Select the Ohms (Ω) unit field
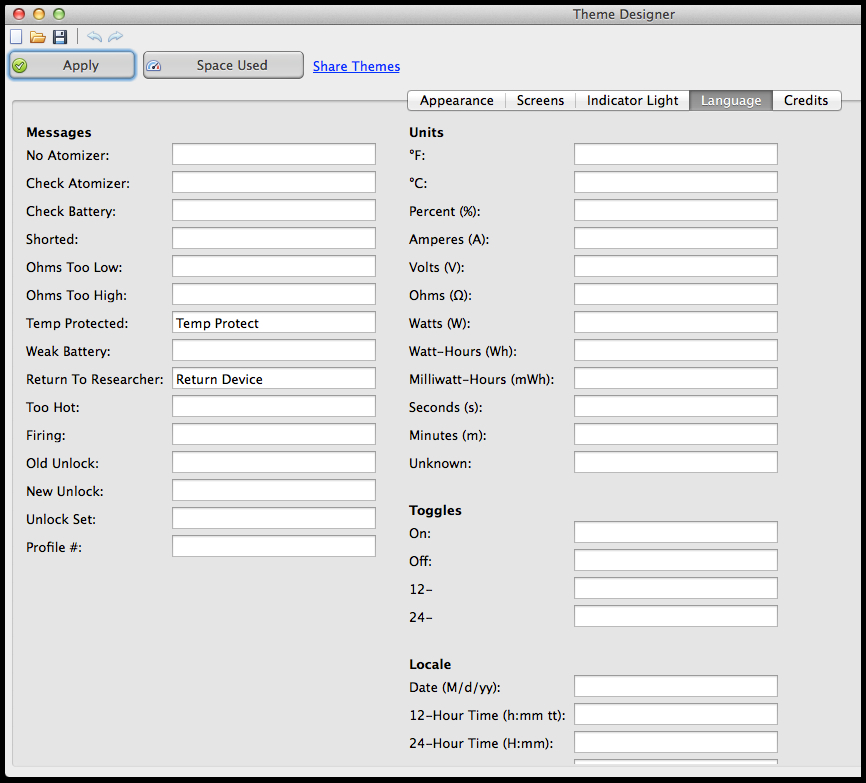Viewport: 866px width, 783px height. 675,294
